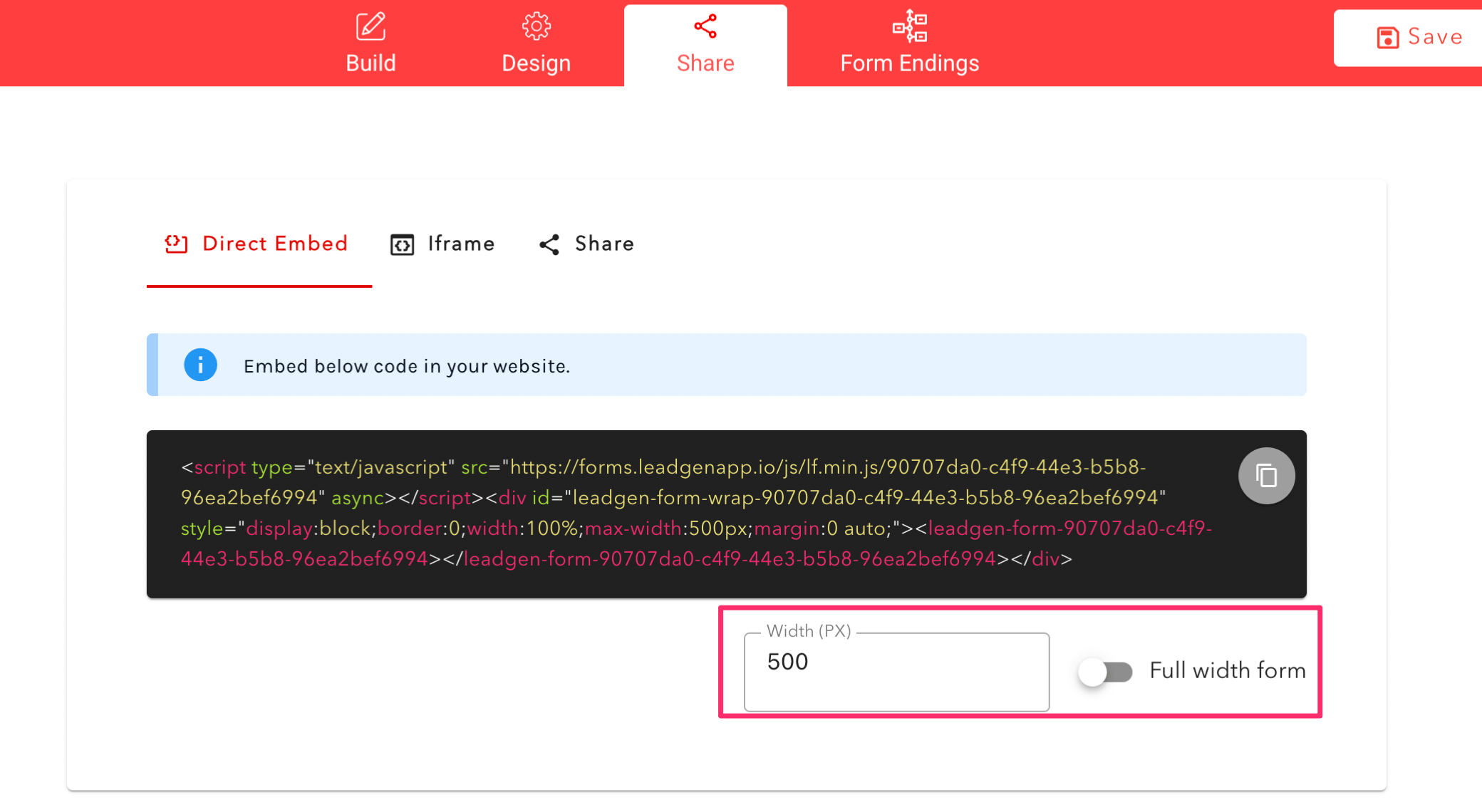
Task: Click the blue info circle icon
Action: [x=200, y=365]
